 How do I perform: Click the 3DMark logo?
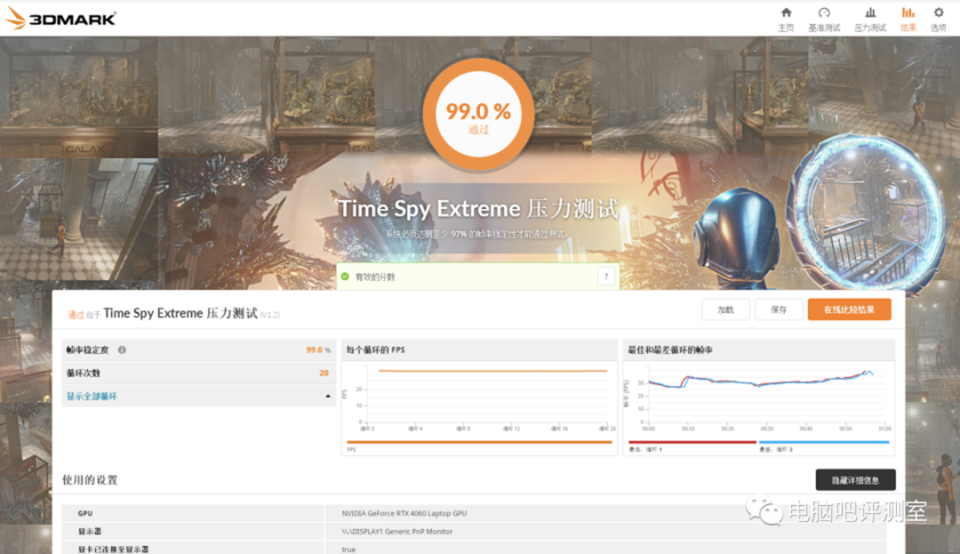(x=61, y=18)
